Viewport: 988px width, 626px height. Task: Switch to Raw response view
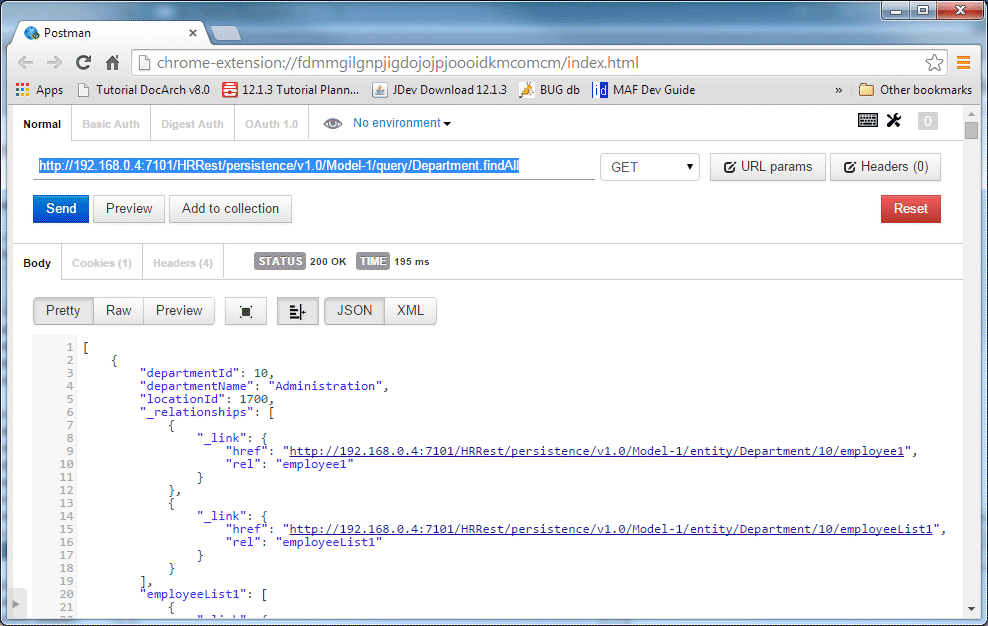(118, 311)
